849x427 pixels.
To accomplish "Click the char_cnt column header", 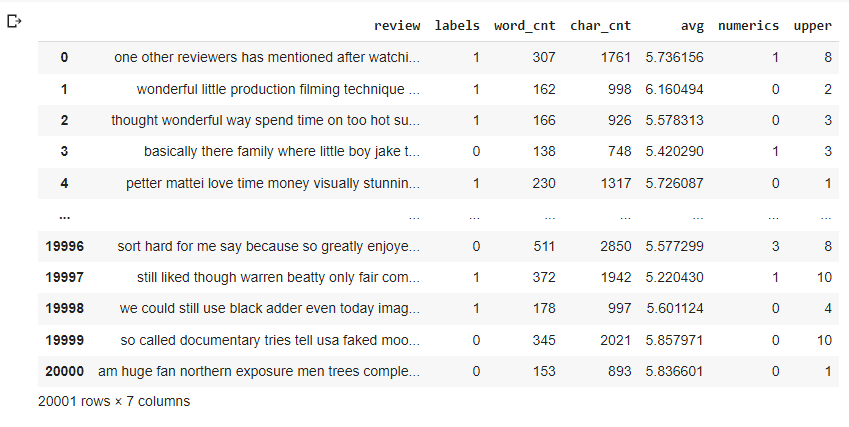I will (600, 25).
